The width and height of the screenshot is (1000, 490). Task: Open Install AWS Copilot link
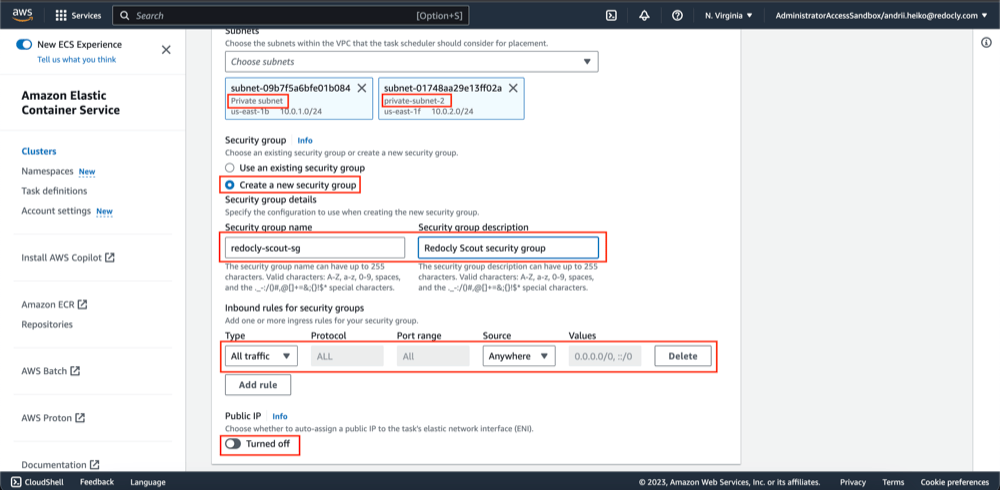[x=61, y=258]
